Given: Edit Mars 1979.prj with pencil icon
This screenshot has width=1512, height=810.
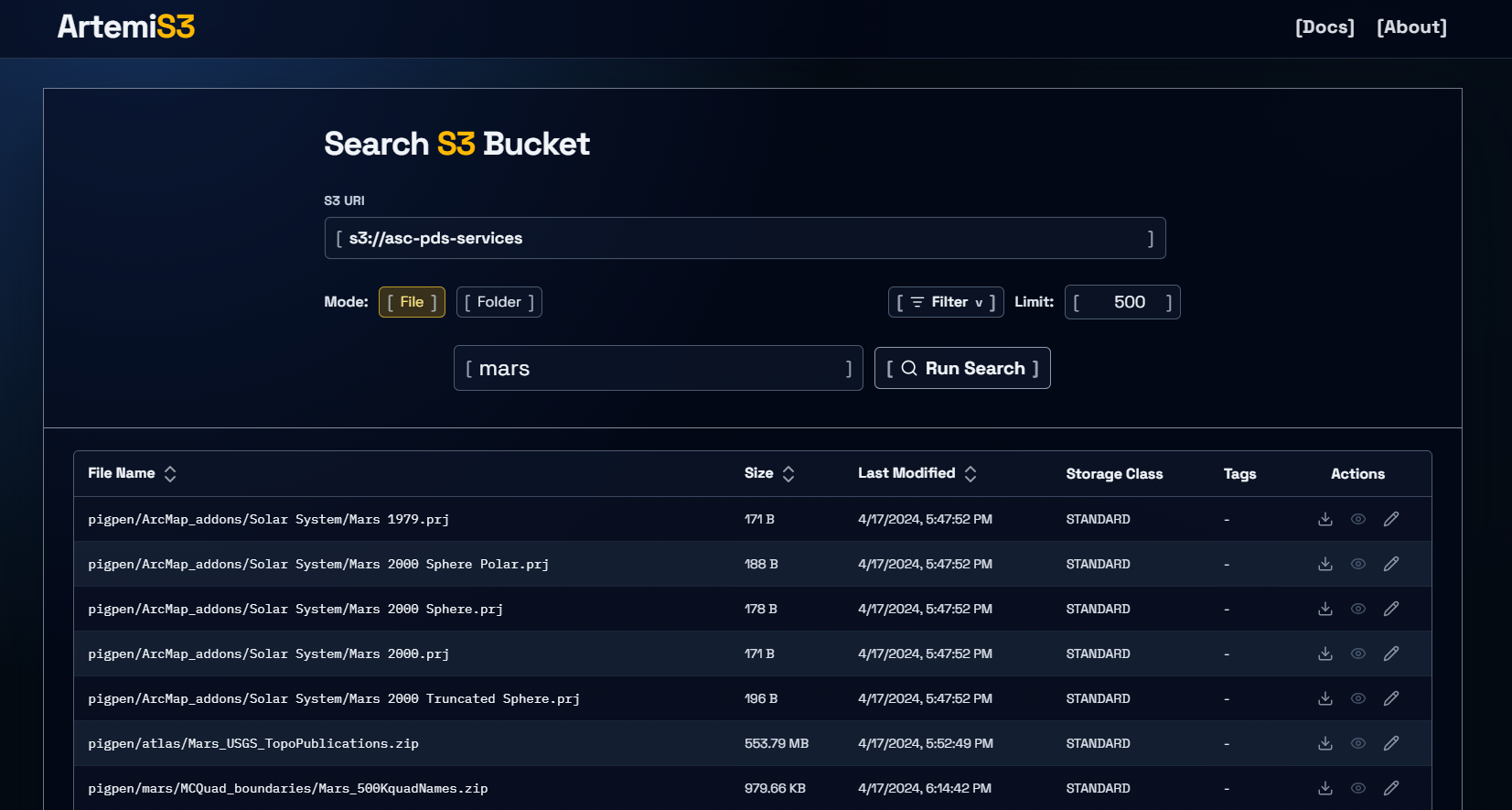Looking at the screenshot, I should pyautogui.click(x=1391, y=519).
